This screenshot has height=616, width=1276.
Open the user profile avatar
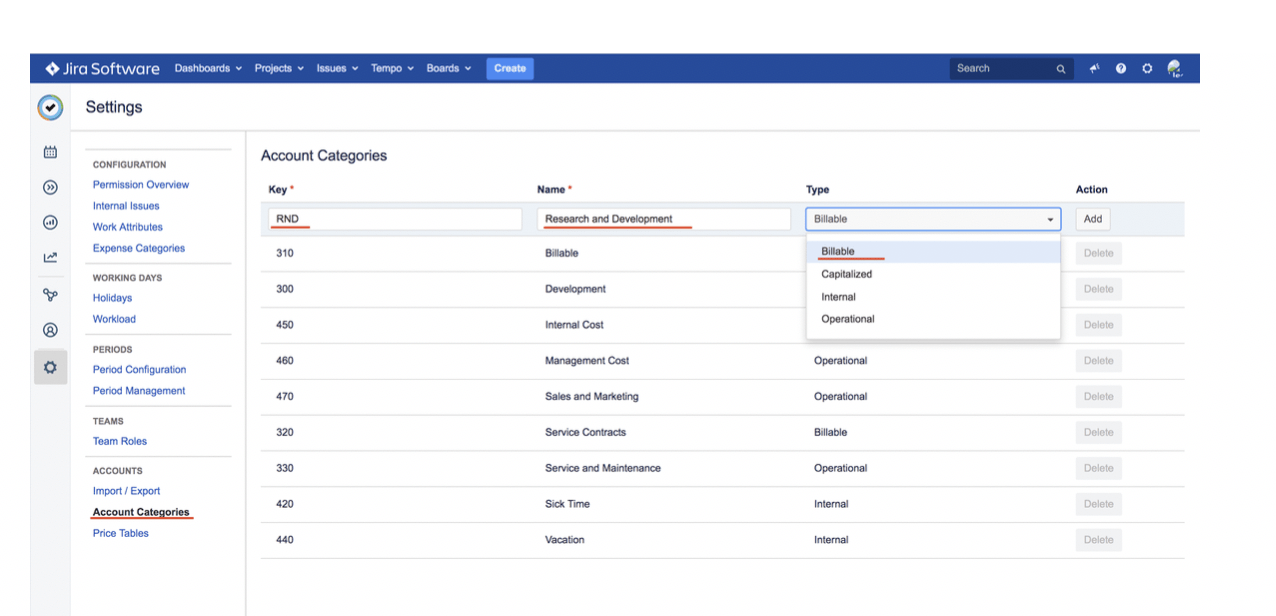point(1175,68)
